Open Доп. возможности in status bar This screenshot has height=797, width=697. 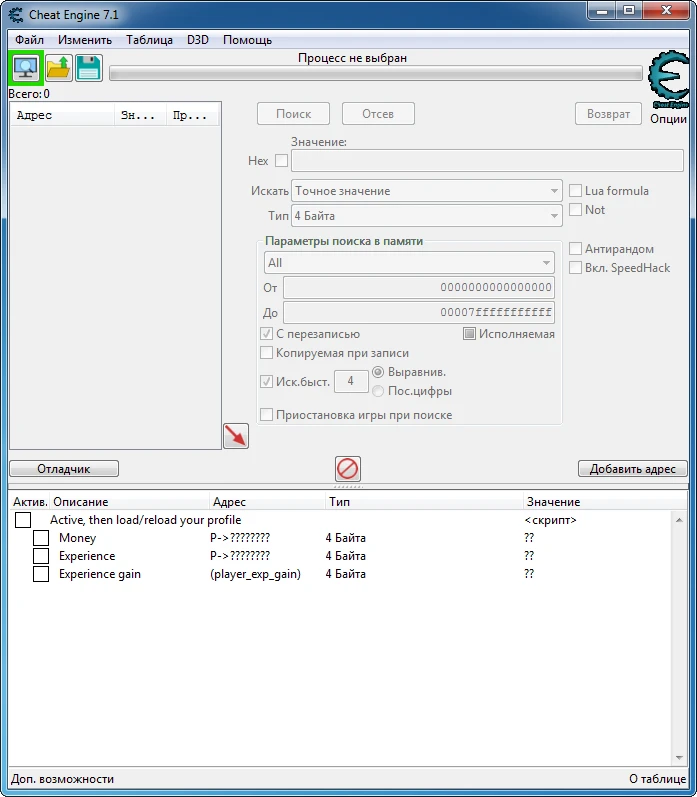[x=63, y=779]
